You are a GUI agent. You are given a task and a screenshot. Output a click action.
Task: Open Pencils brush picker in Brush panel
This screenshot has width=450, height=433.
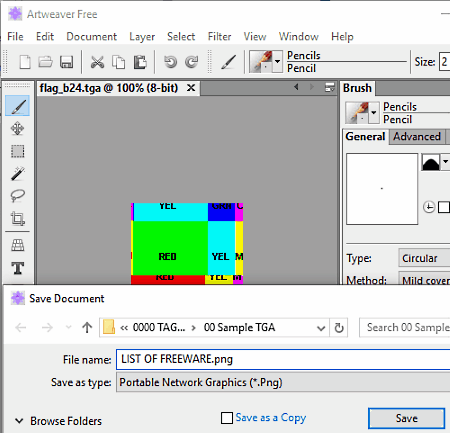362,113
